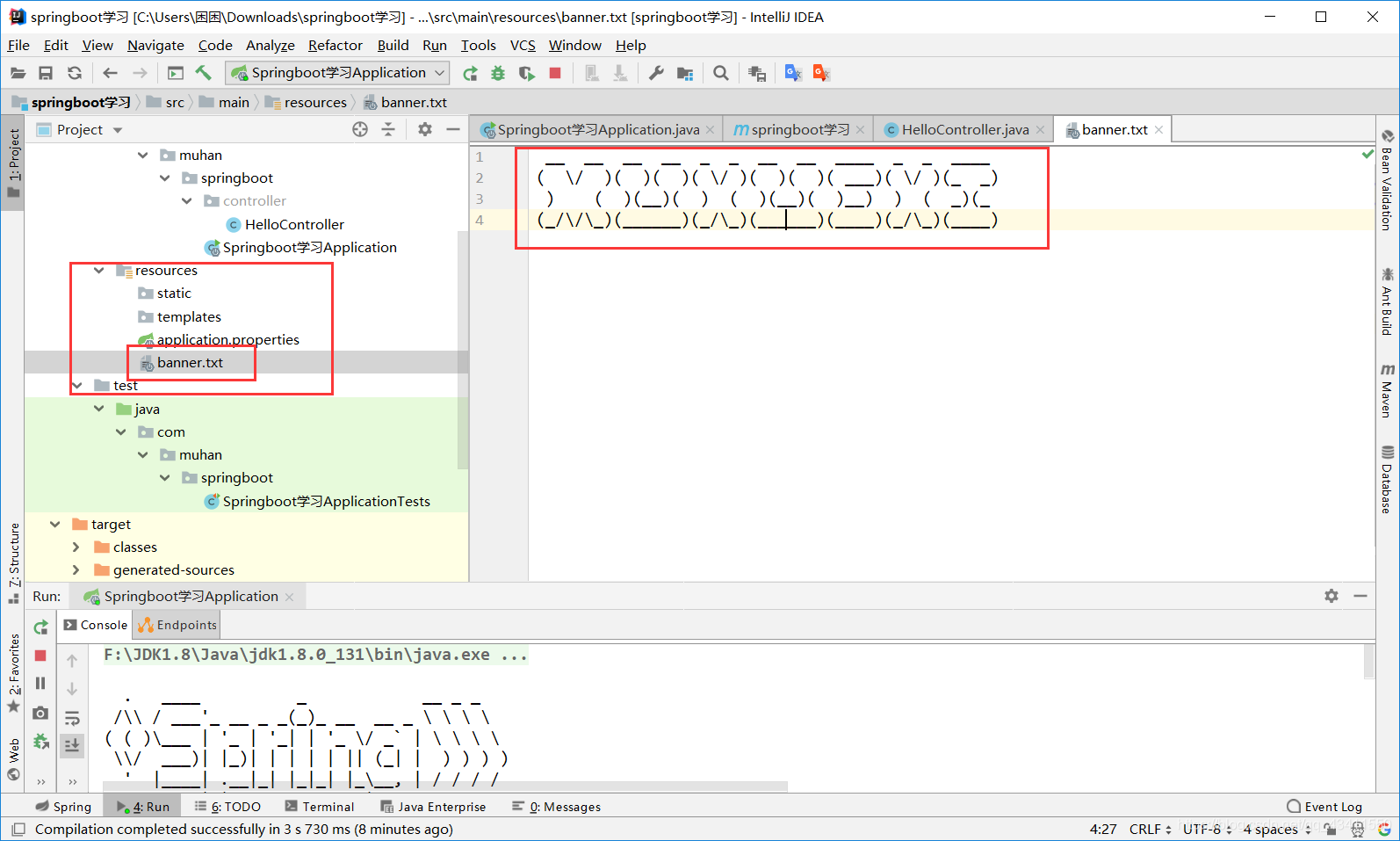The image size is (1400, 841).
Task: Expand the generated-sources folder
Action: pyautogui.click(x=76, y=569)
